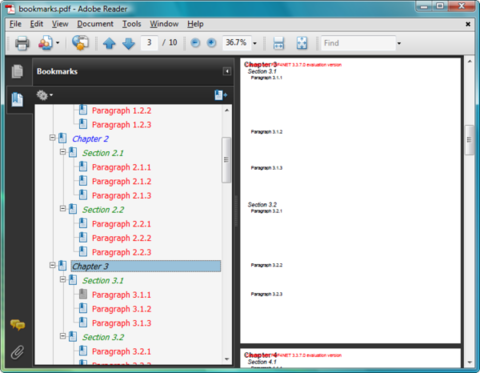The height and width of the screenshot is (373, 480).
Task: Click the Find text field
Action: click(x=358, y=43)
